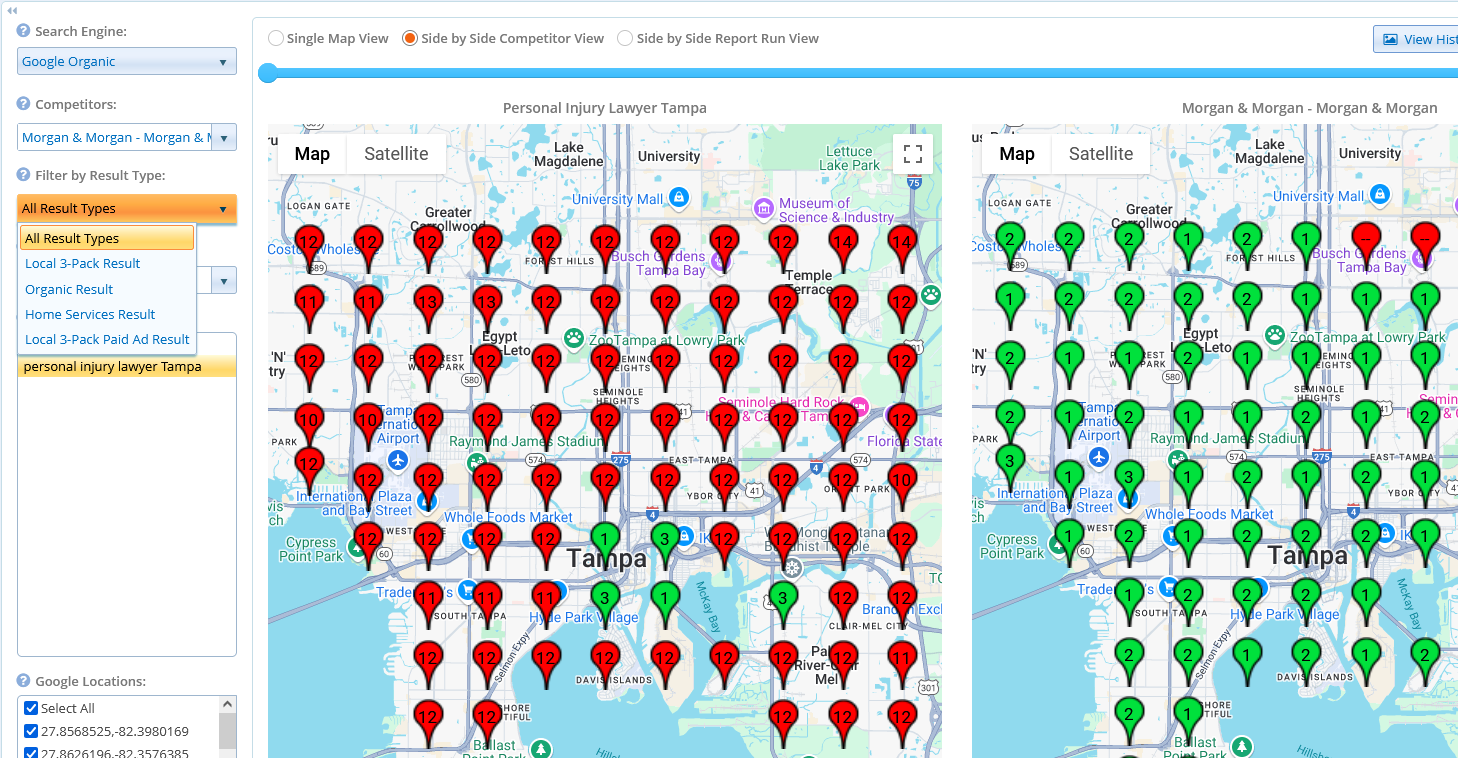Viewport: 1458px width, 758px height.
Task: Switch left map to Satellite view
Action: (396, 154)
